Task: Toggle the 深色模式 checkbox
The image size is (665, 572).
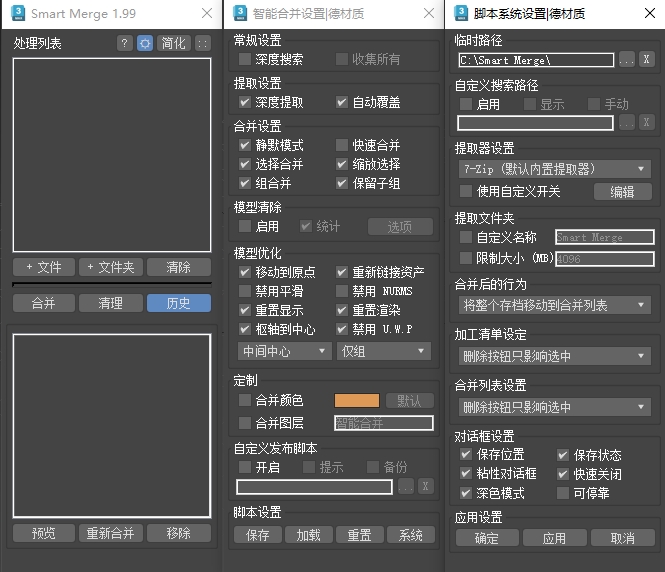Action: click(x=466, y=493)
